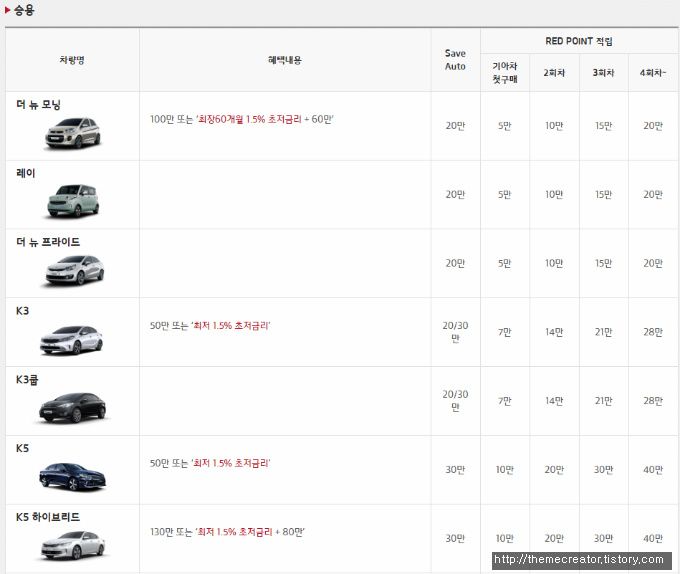Click the K3쿱 첫구매 7만 cell
This screenshot has height=574, width=680.
pos(505,401)
